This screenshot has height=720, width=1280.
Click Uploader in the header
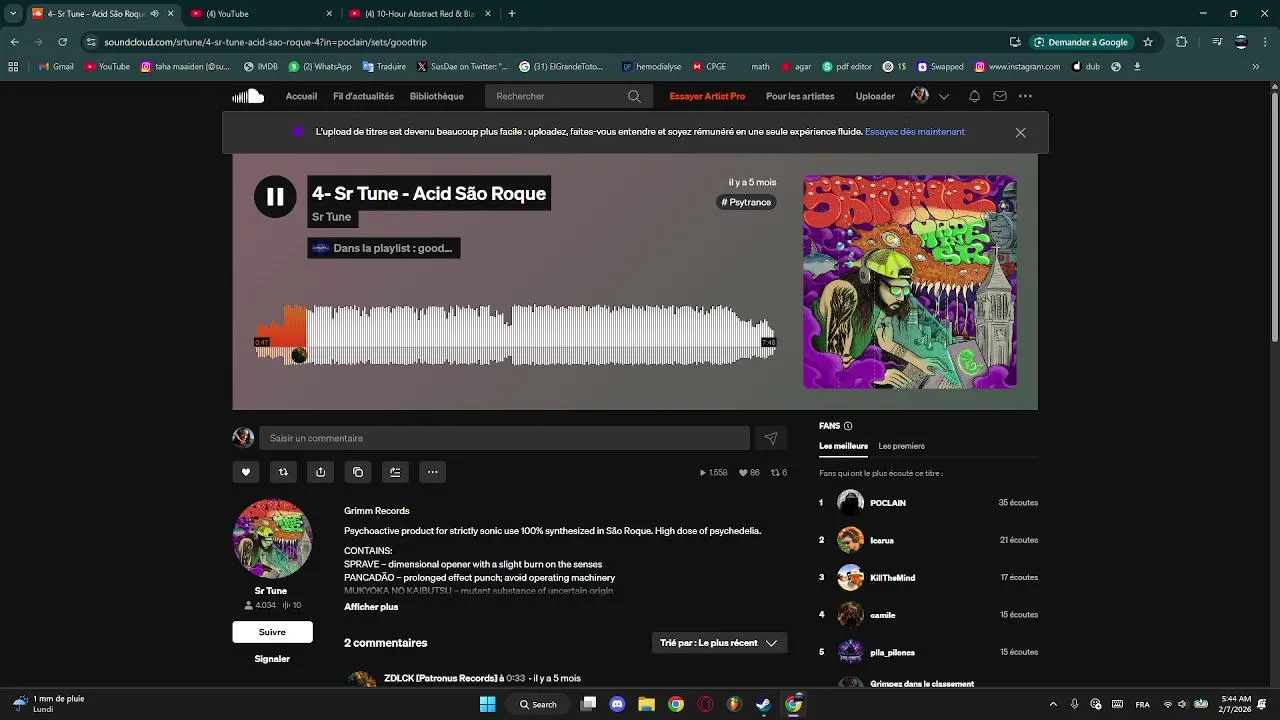tap(875, 96)
